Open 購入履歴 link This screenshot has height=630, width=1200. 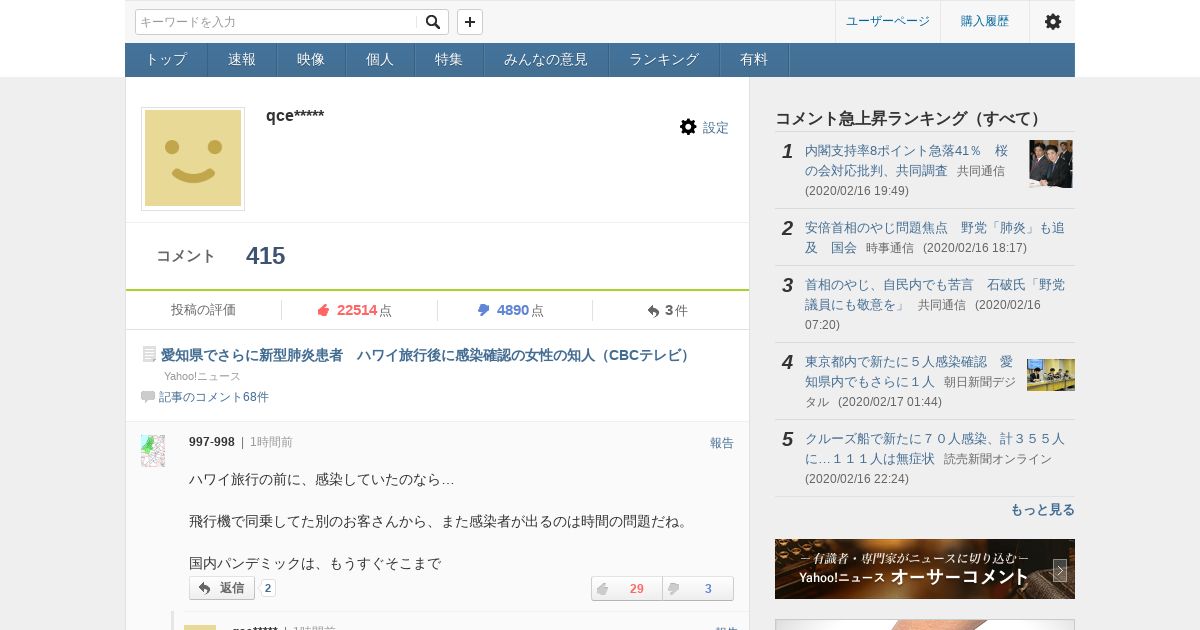[985, 21]
